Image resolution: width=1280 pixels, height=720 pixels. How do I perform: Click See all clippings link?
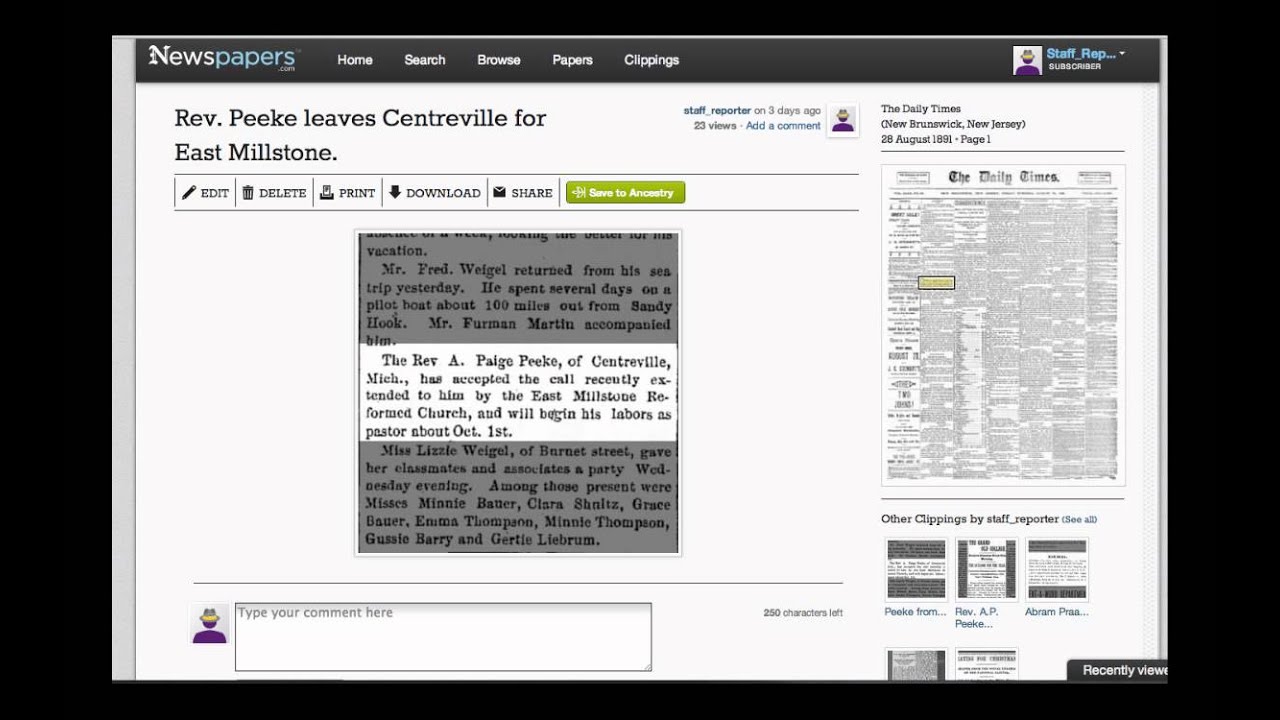coord(1079,520)
